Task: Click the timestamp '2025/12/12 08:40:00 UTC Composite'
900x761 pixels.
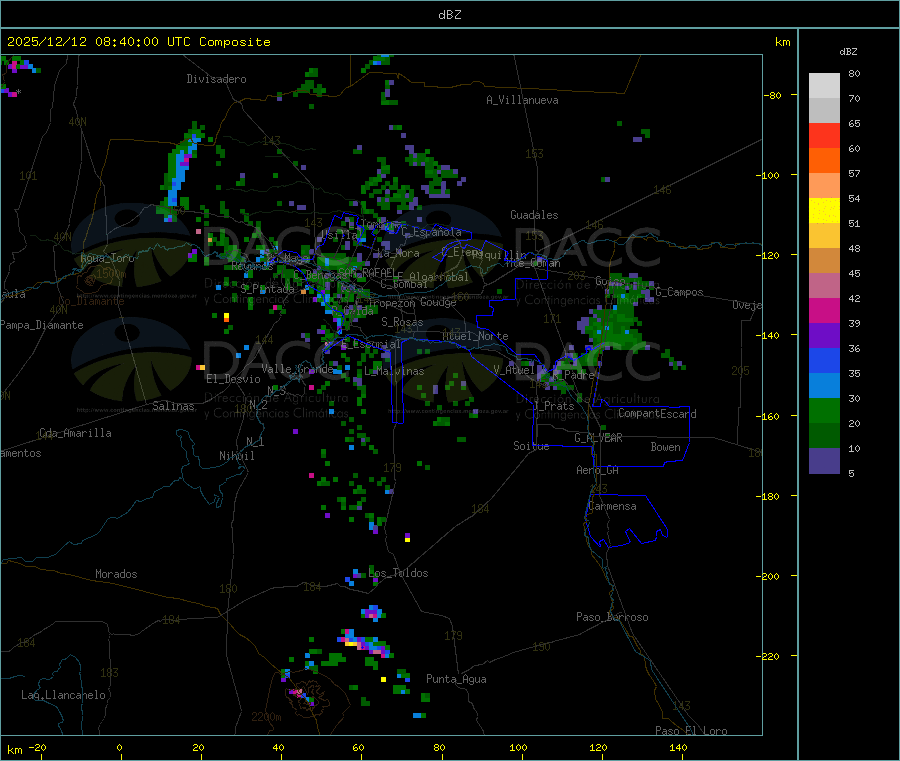Action: (x=138, y=42)
